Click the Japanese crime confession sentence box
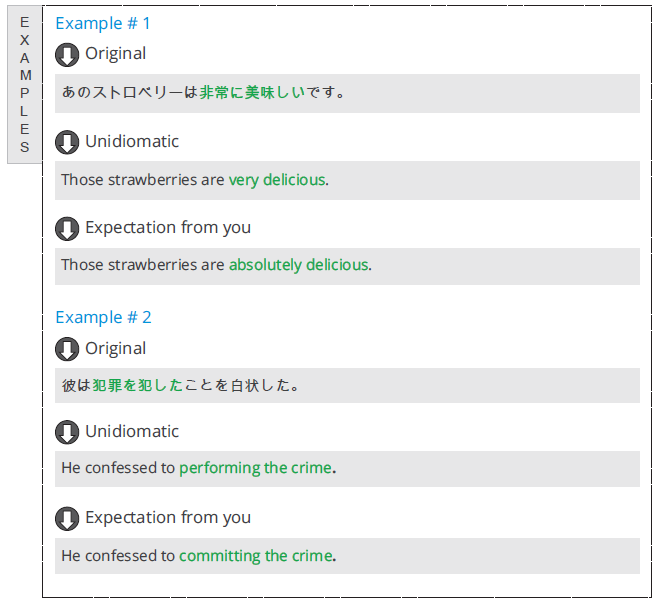658x602 pixels. tap(347, 386)
